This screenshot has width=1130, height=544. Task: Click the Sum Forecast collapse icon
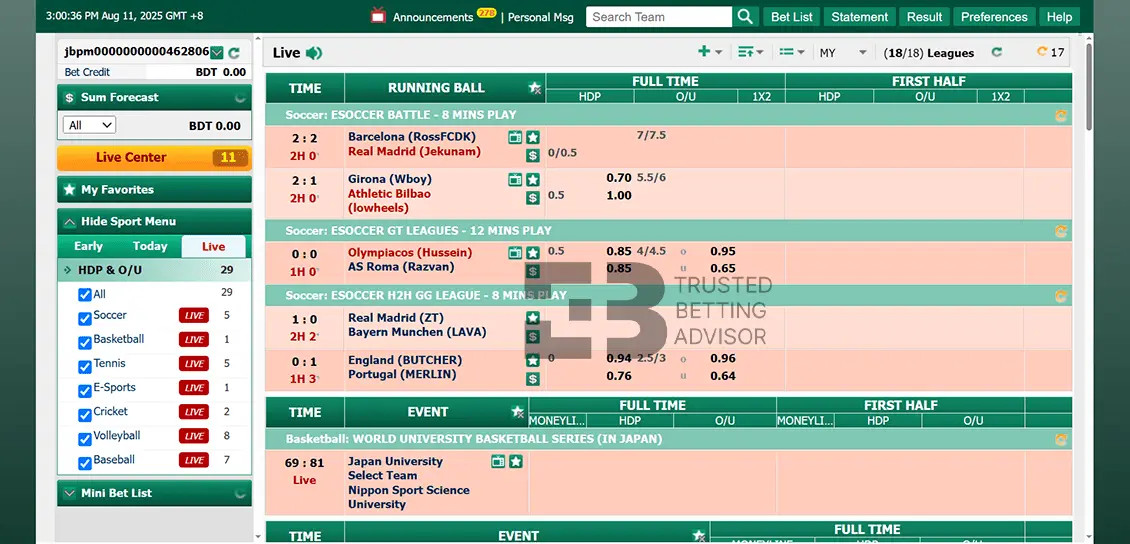241,97
